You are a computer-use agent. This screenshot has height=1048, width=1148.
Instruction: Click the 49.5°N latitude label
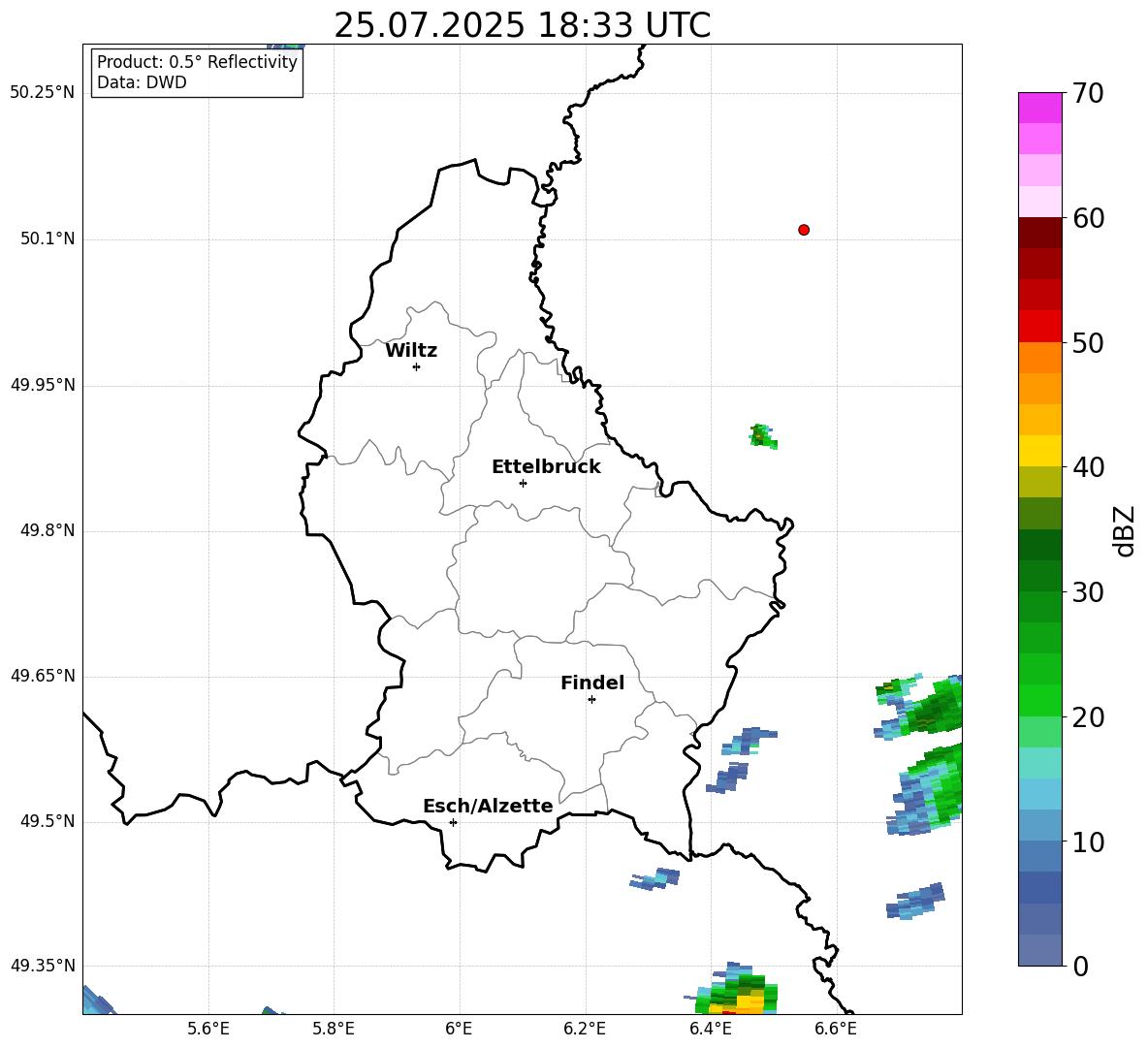coord(48,821)
